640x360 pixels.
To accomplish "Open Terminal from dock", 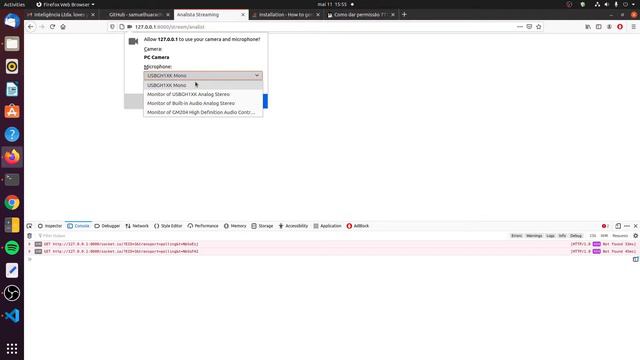I will point(12,180).
